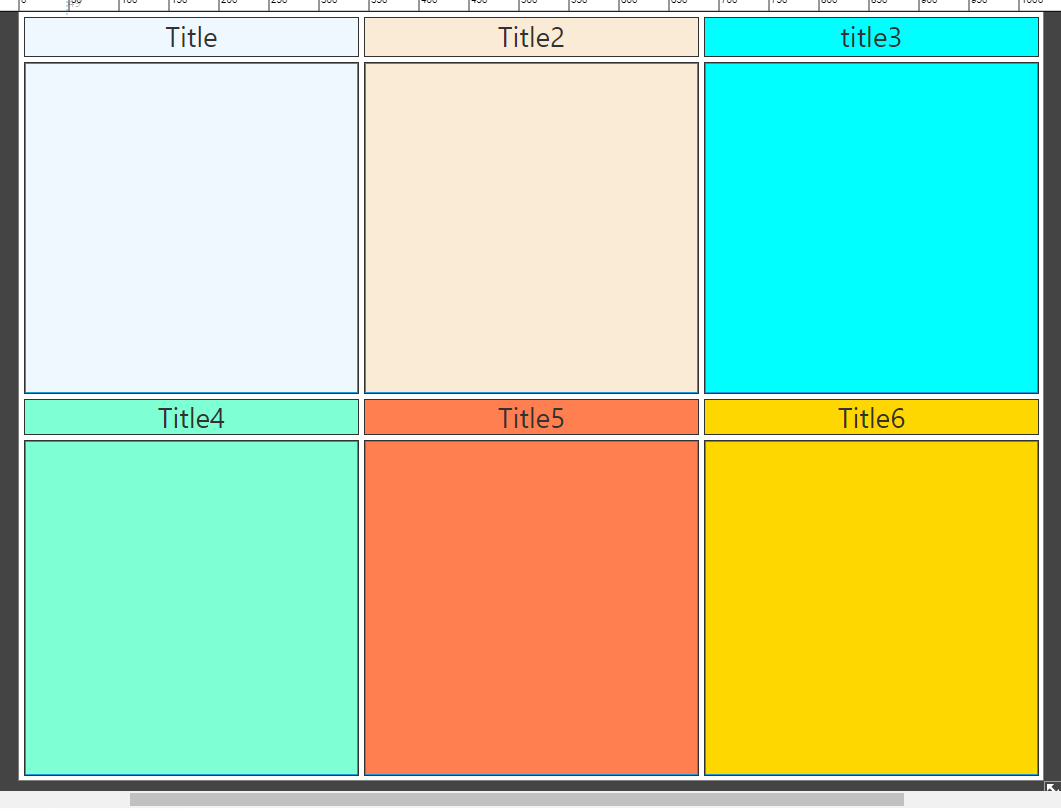
Task: Select the "Title6" panel header
Action: pyautogui.click(x=871, y=417)
